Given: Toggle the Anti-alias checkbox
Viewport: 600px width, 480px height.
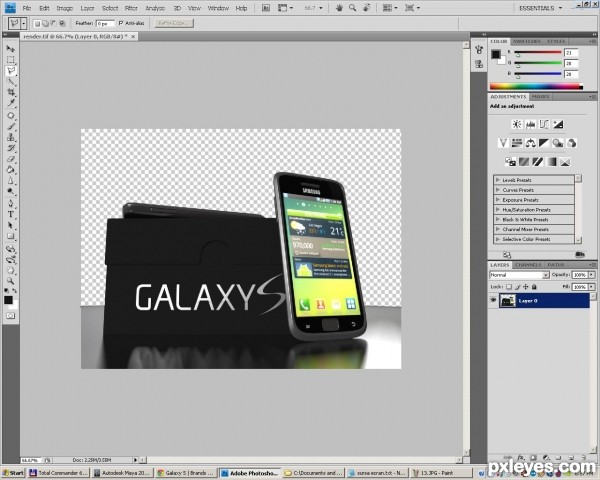Looking at the screenshot, I should coord(121,23).
